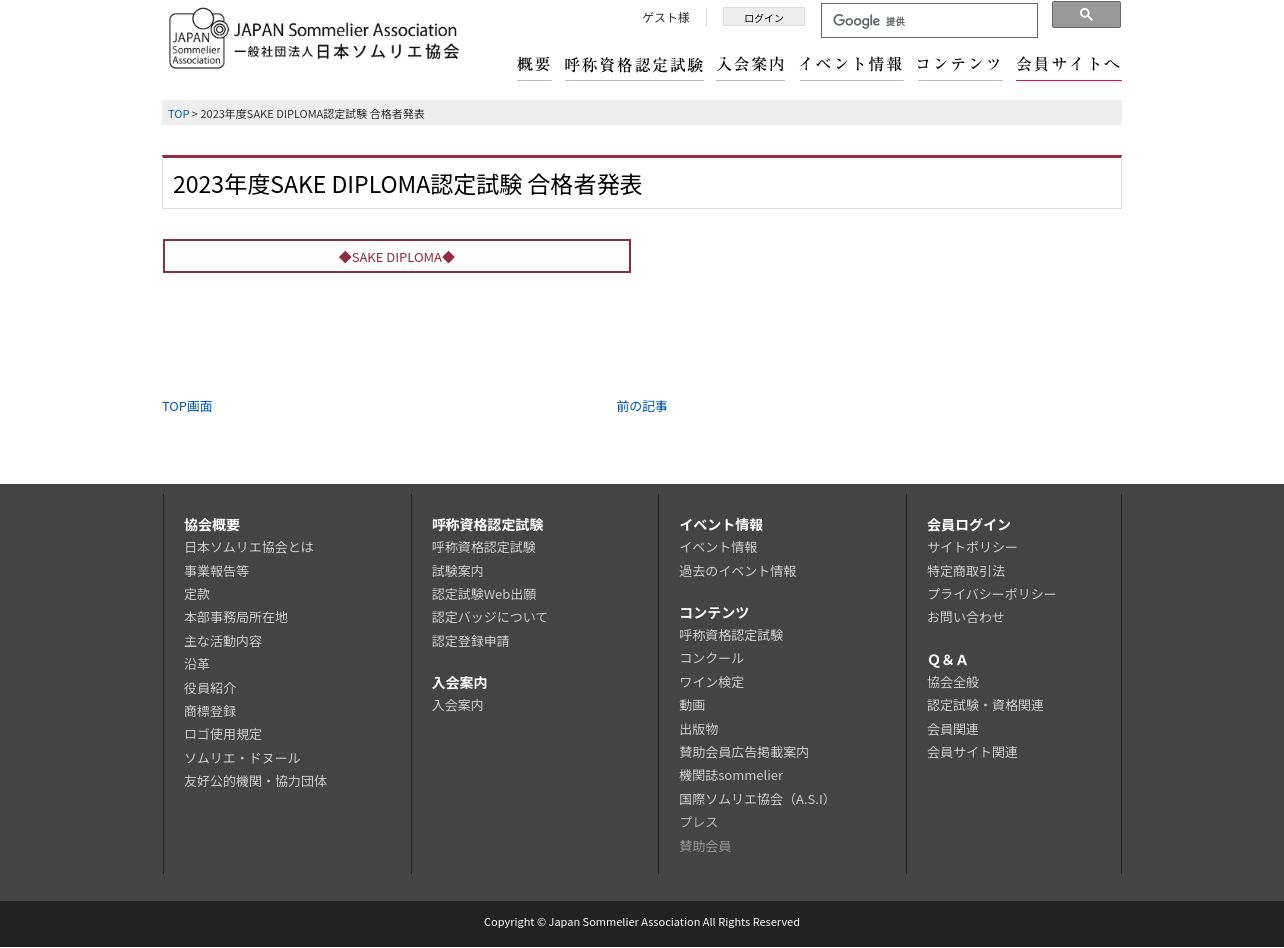Click the Japan Sommelier Association logo
Viewport: 1284px width, 948px height.
(x=314, y=39)
